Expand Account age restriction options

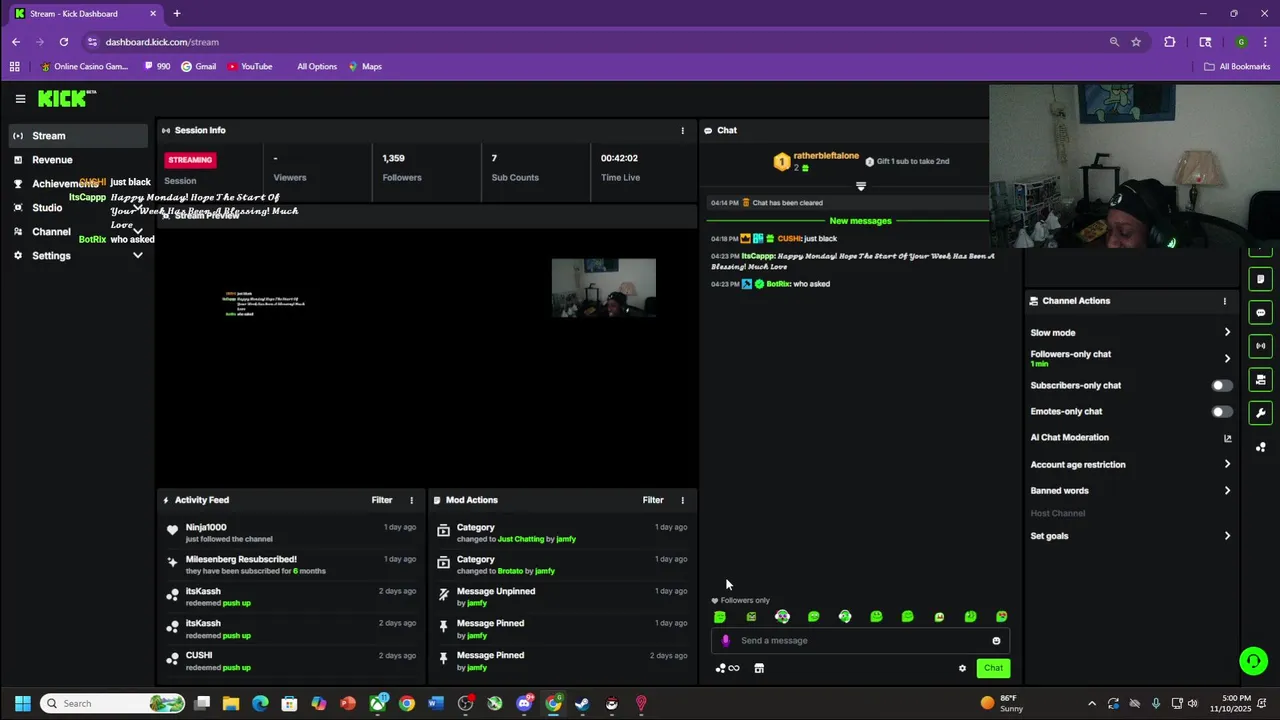(1131, 465)
